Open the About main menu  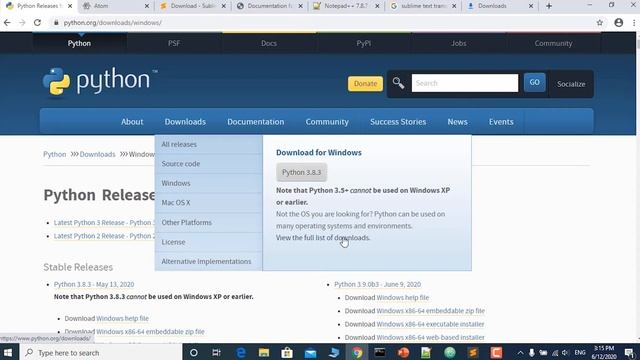coord(132,122)
